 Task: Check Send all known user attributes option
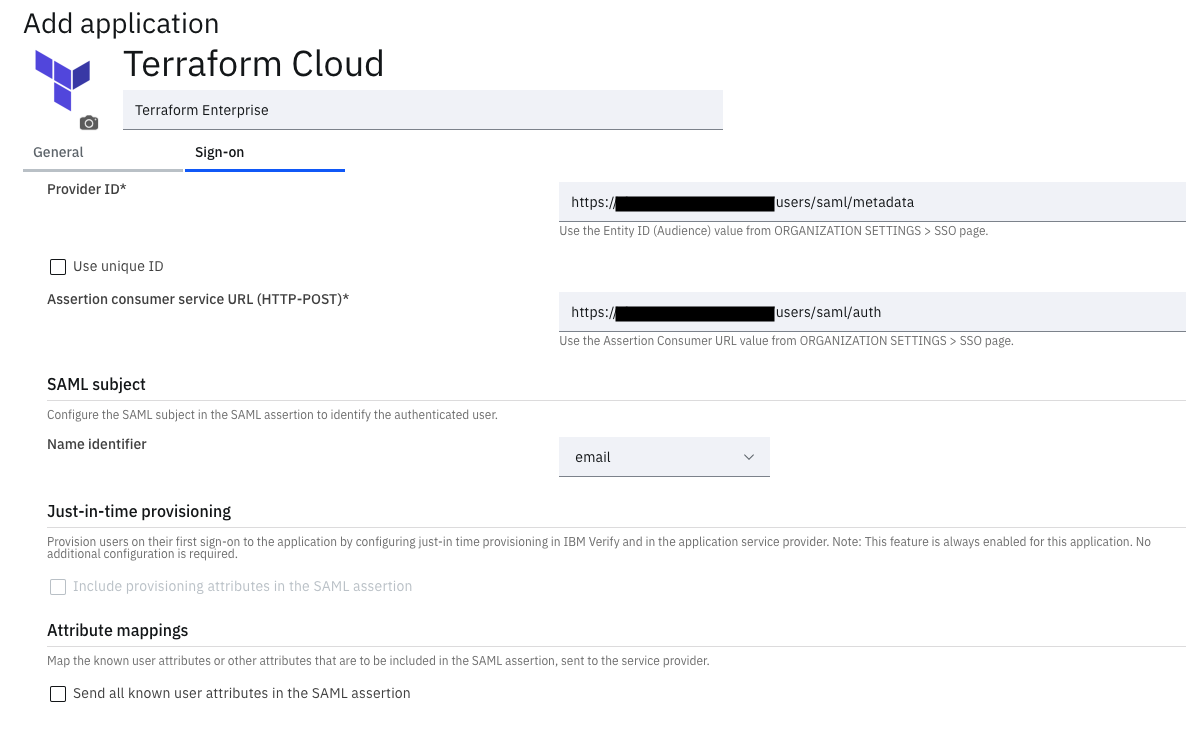tap(58, 694)
